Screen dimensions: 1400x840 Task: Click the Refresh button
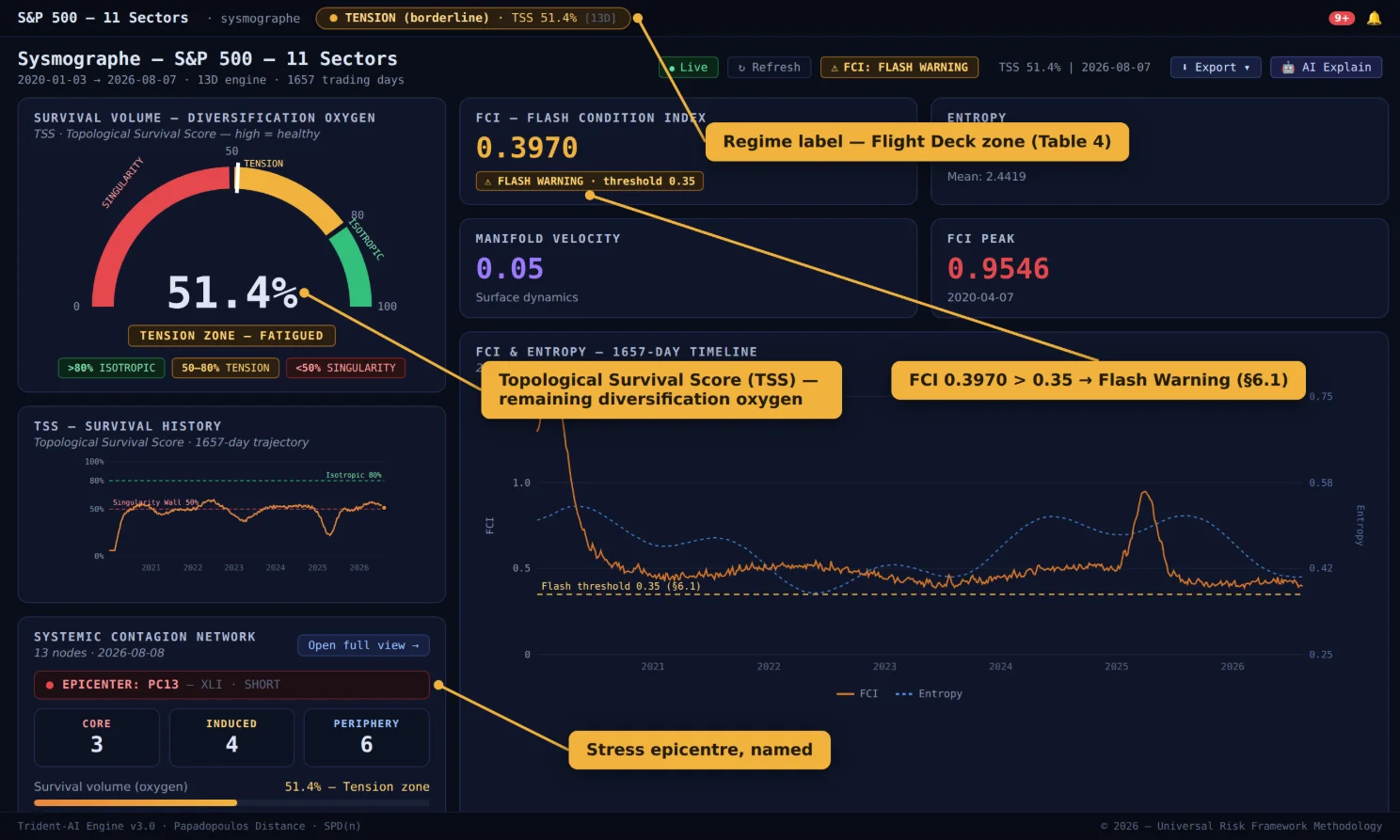(x=769, y=68)
